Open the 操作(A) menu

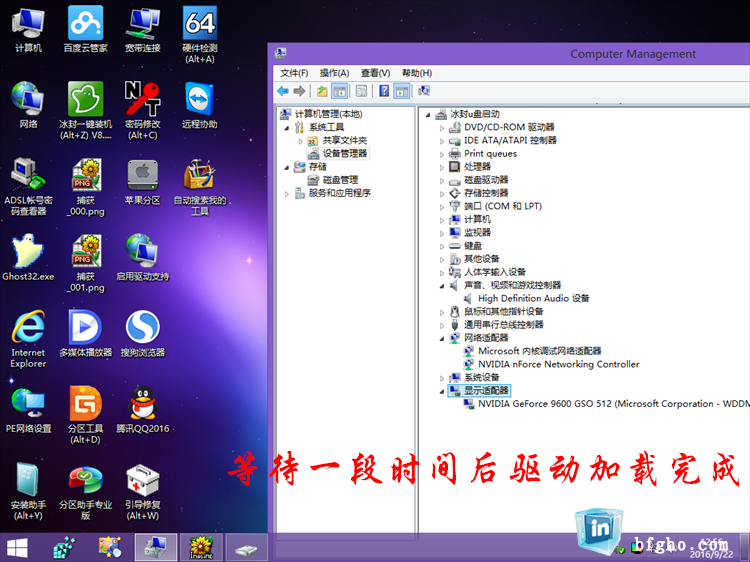(x=334, y=73)
